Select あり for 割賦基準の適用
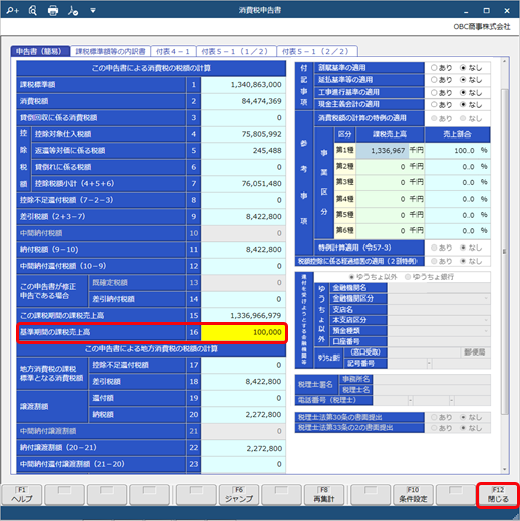Viewport: 520px width, 521px height. tap(434, 68)
